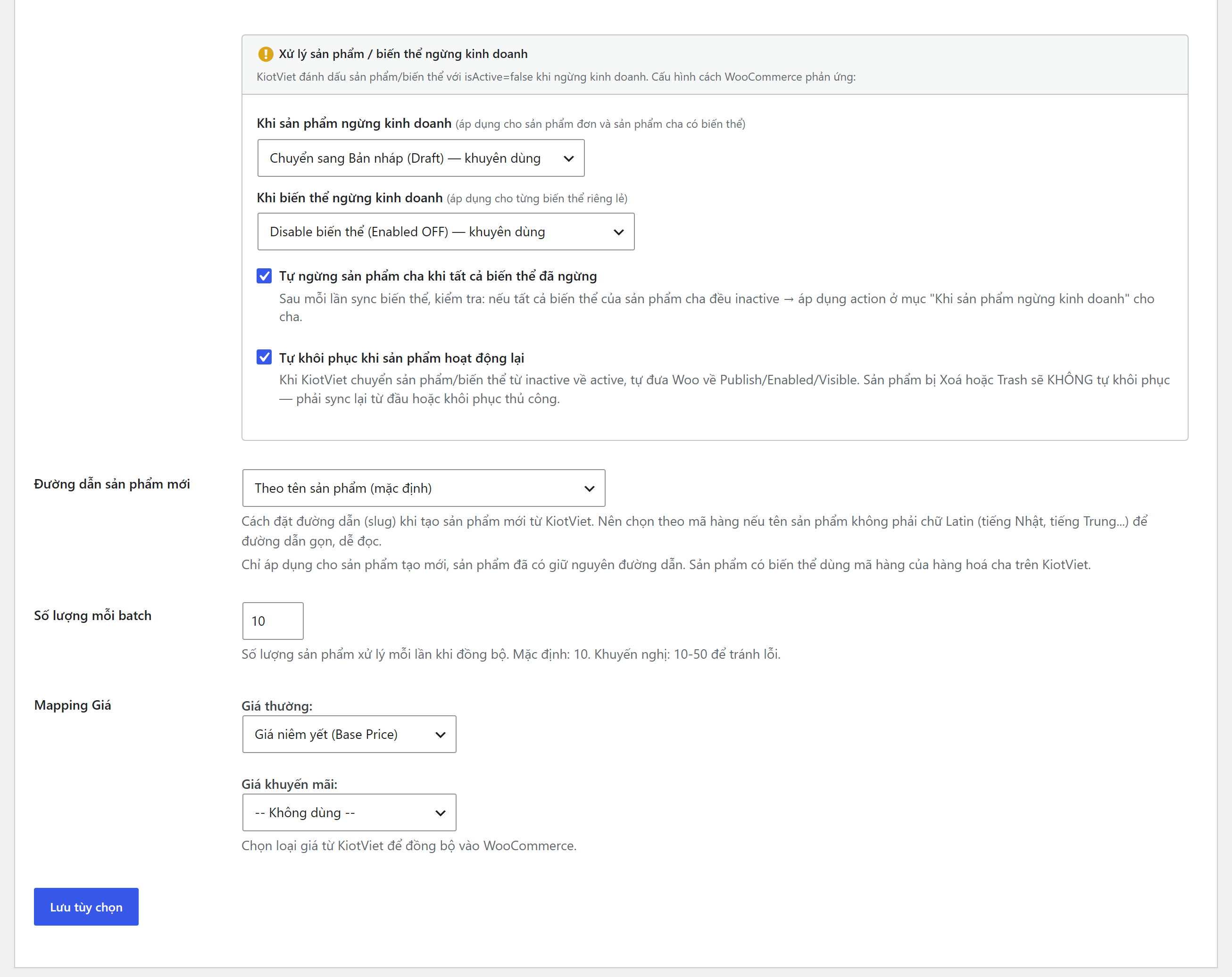1232x977 pixels.
Task: Click the Xử lý sản phẩm / biến thể heading
Action: click(403, 54)
